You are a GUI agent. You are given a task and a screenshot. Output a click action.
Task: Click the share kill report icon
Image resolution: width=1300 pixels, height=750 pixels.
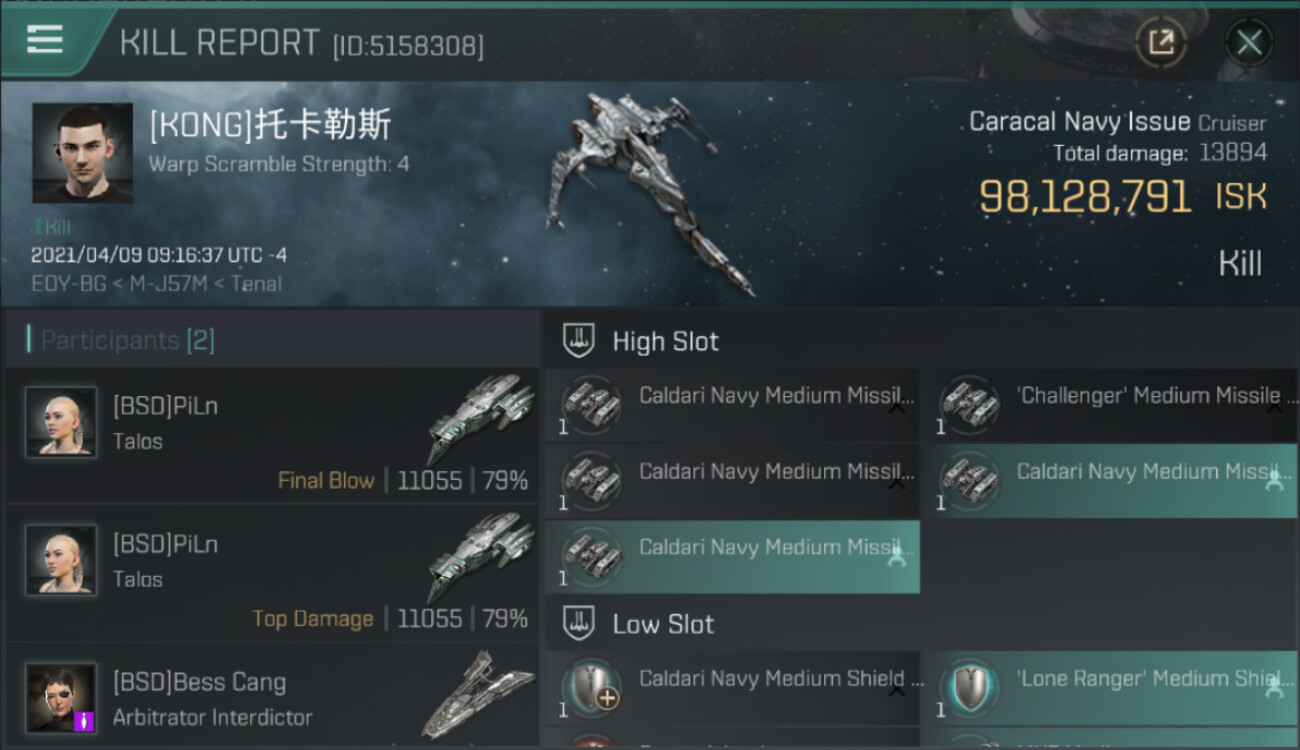[1161, 43]
